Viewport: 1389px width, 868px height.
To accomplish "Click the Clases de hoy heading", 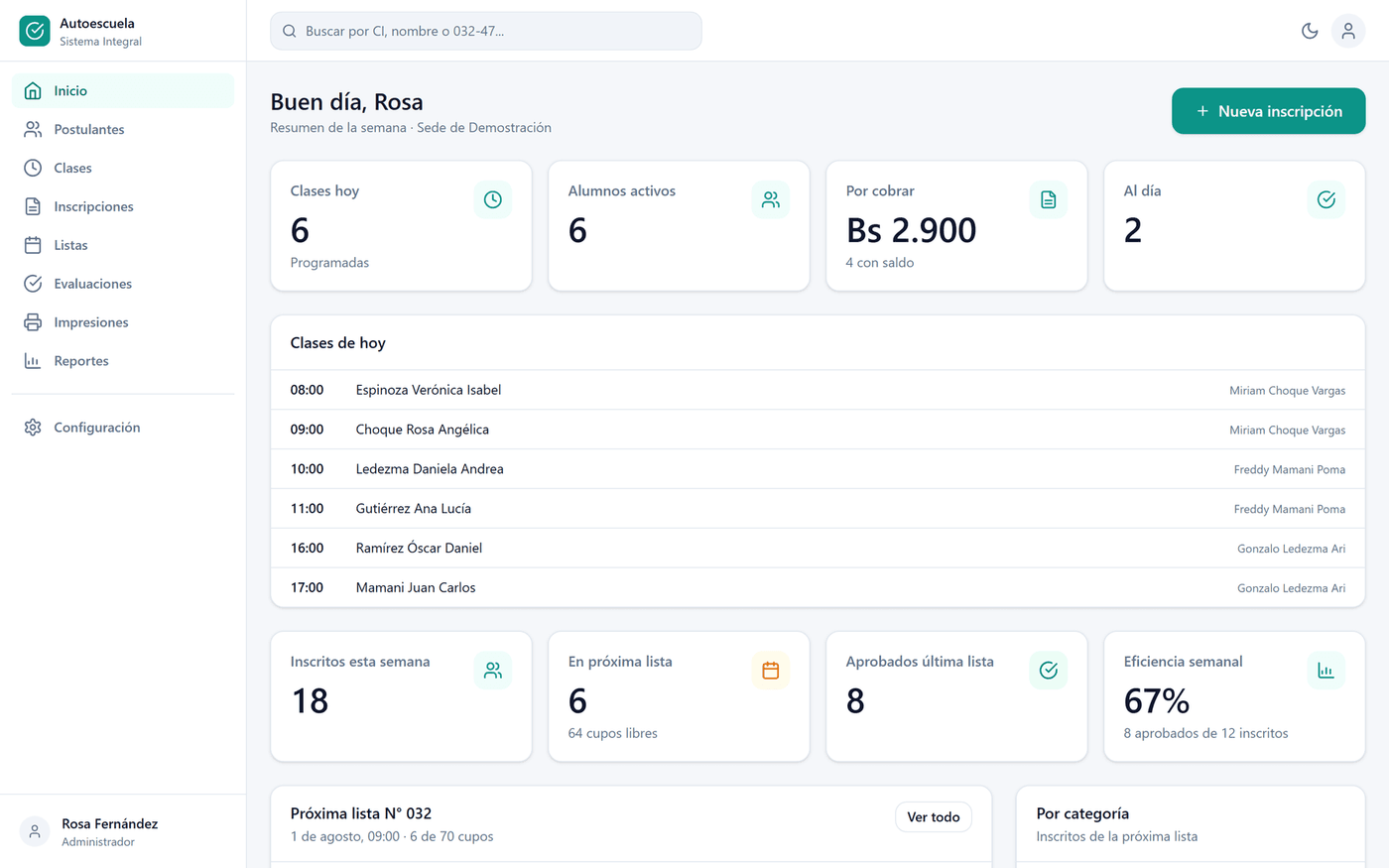I will (x=338, y=343).
